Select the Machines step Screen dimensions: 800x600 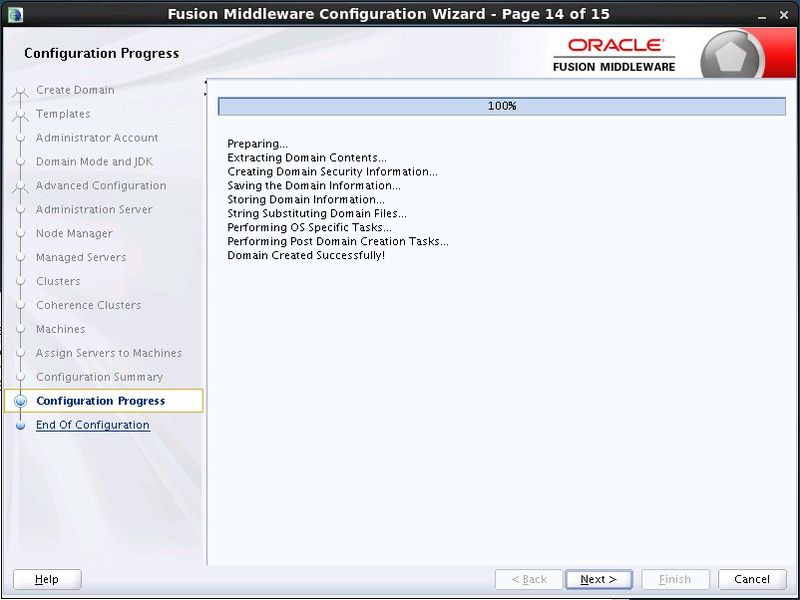[x=61, y=329]
